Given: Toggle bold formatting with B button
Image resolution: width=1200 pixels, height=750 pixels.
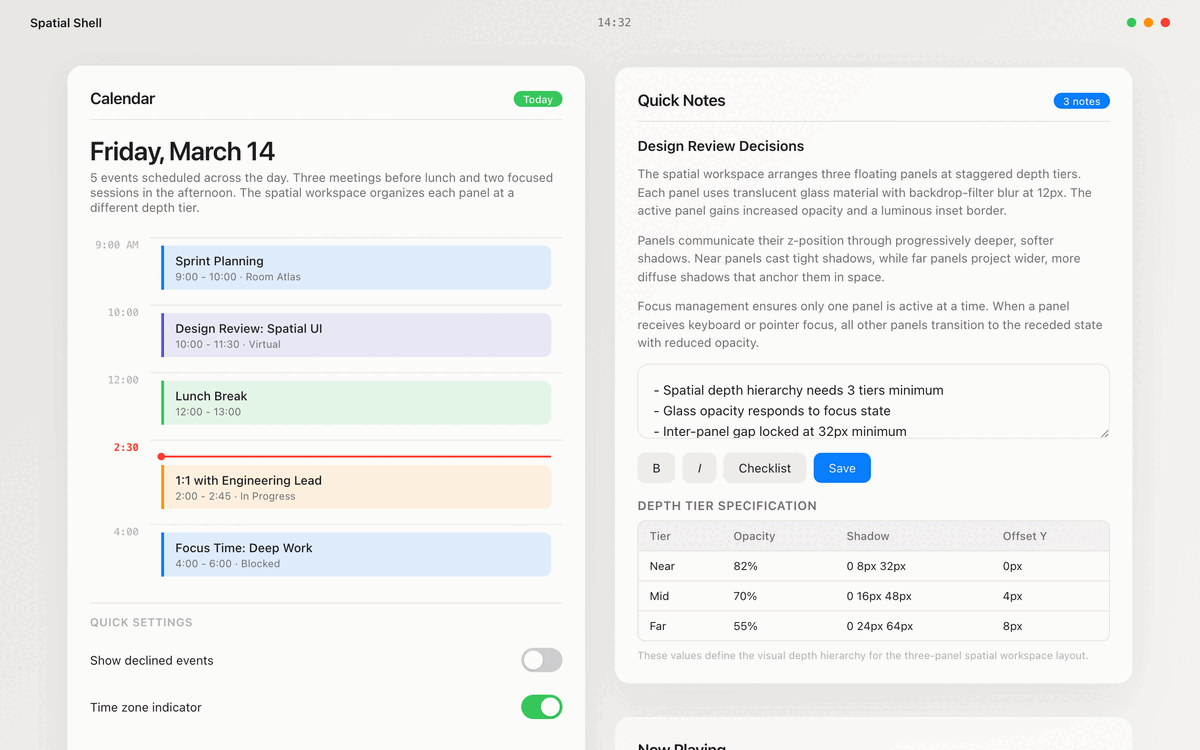Looking at the screenshot, I should pos(656,468).
